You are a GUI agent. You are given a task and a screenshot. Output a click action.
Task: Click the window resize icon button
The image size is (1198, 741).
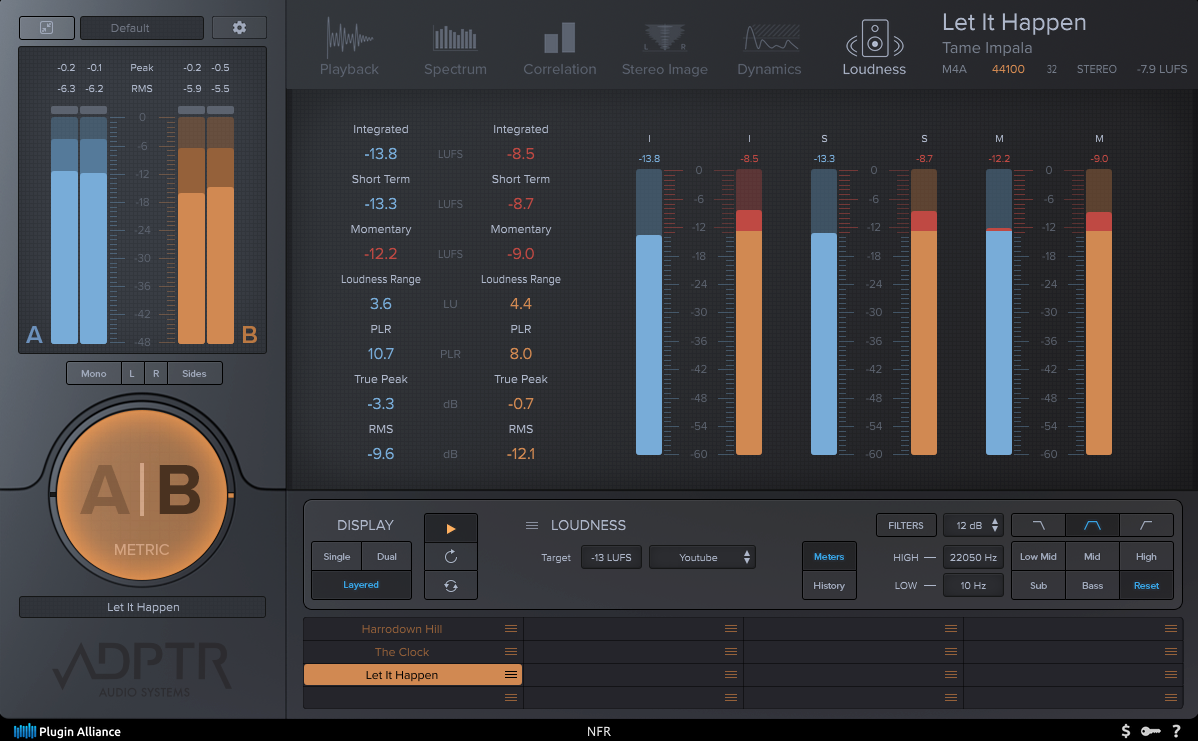point(47,28)
